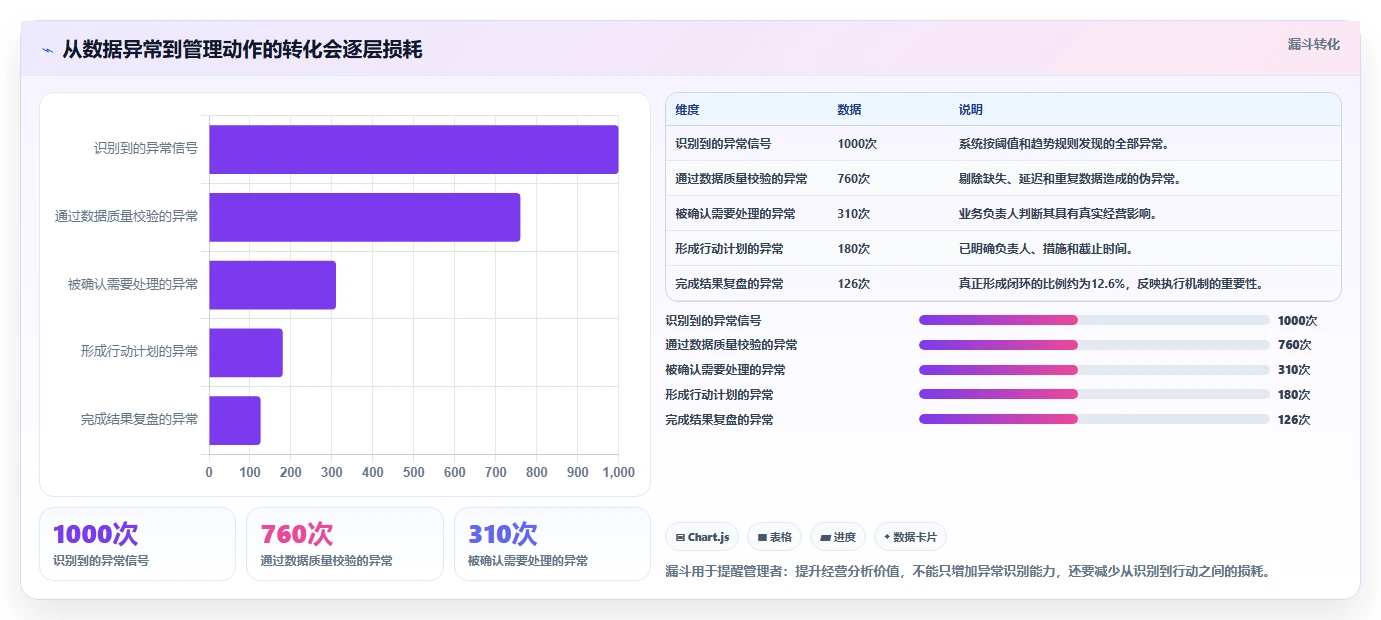Click the 说明 column header

coord(970,110)
